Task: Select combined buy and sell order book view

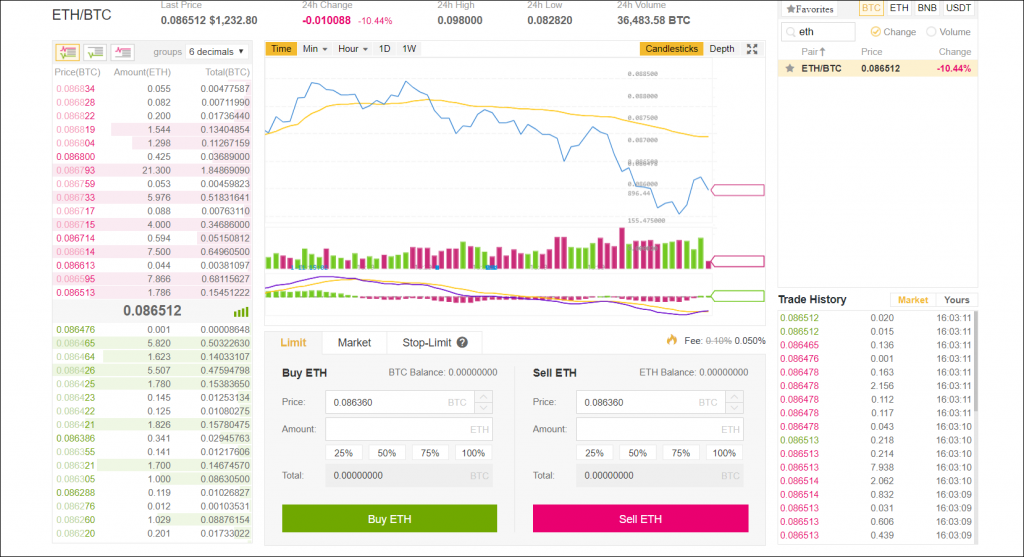Action: (67, 52)
